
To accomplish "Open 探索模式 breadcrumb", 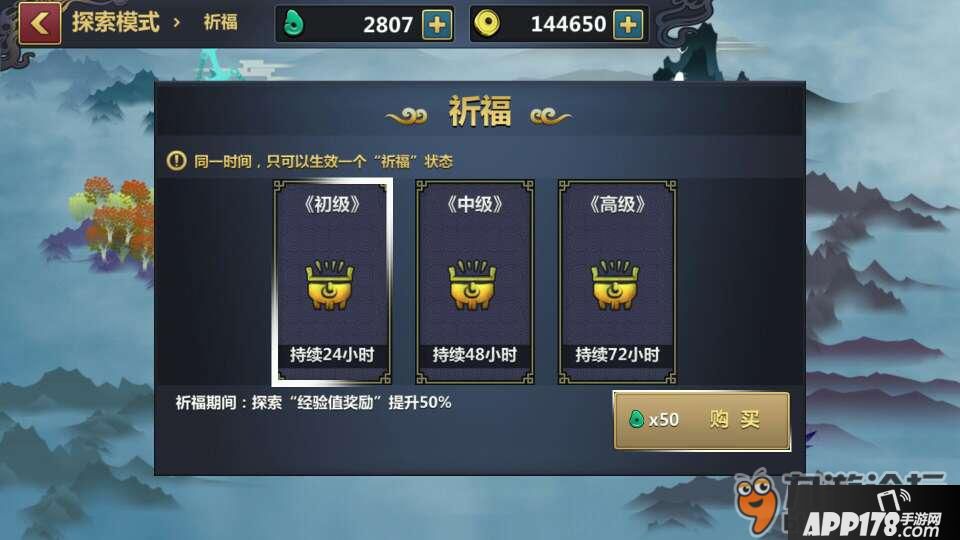I will point(116,23).
